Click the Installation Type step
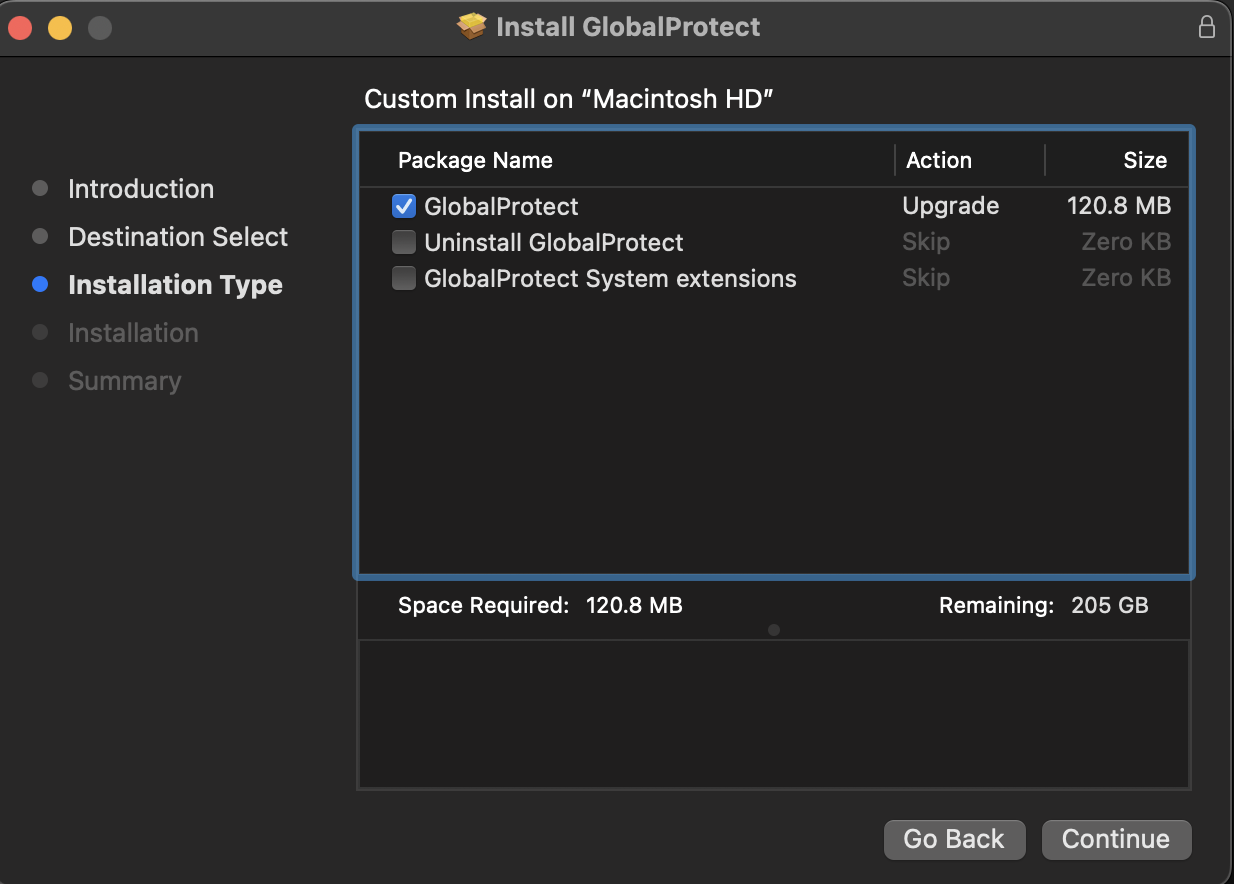 point(175,285)
